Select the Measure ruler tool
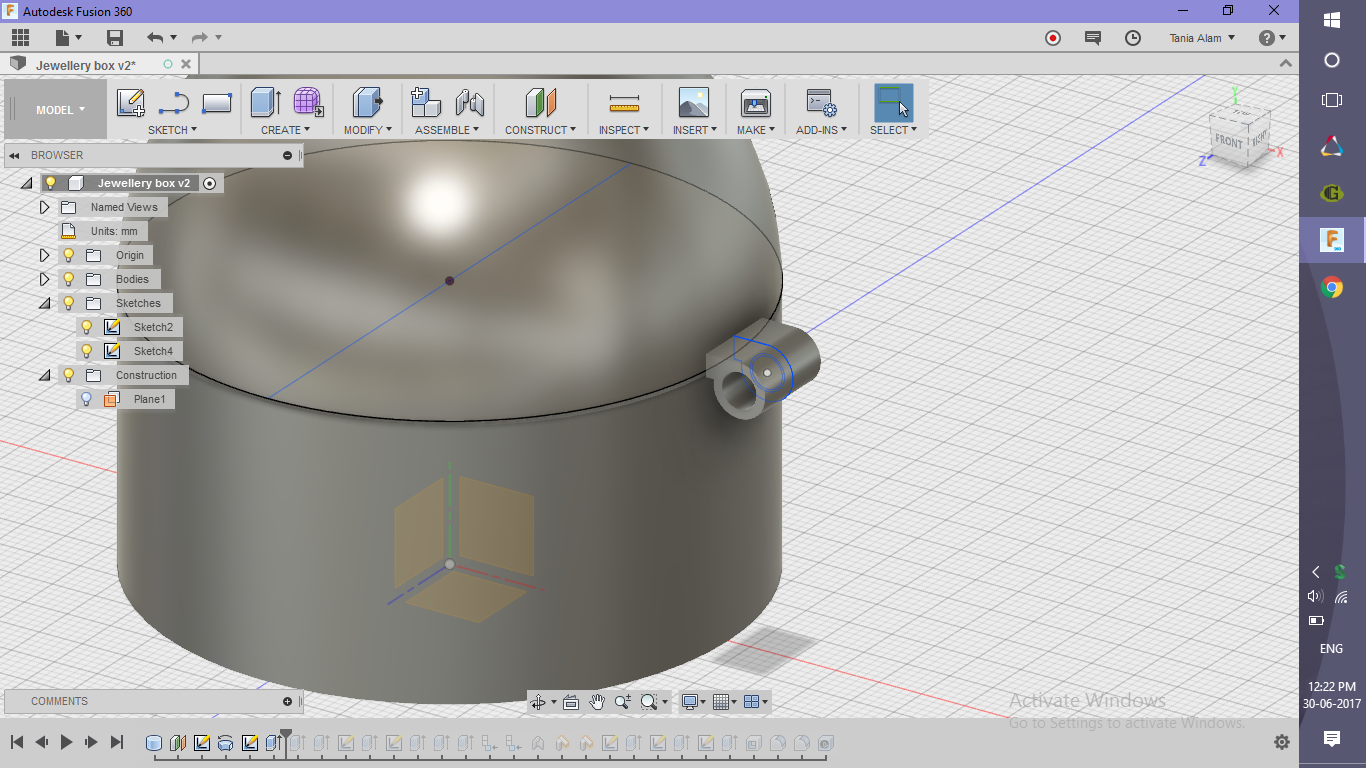This screenshot has width=1366, height=768. 624,103
